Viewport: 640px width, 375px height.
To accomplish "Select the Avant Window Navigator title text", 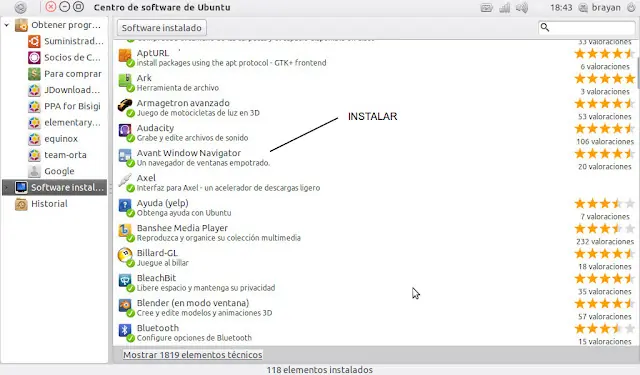I will point(189,153).
